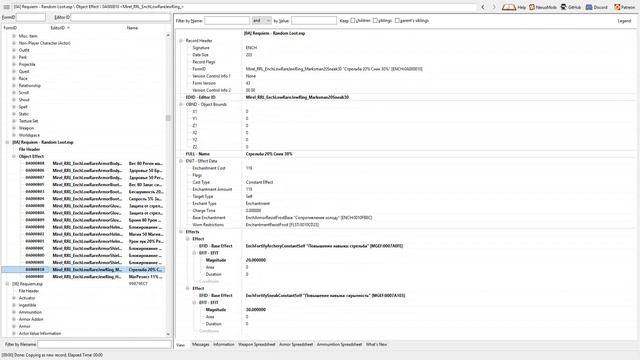Expand the Misc. Item tree node
The image size is (640, 360).
pos(14,36)
